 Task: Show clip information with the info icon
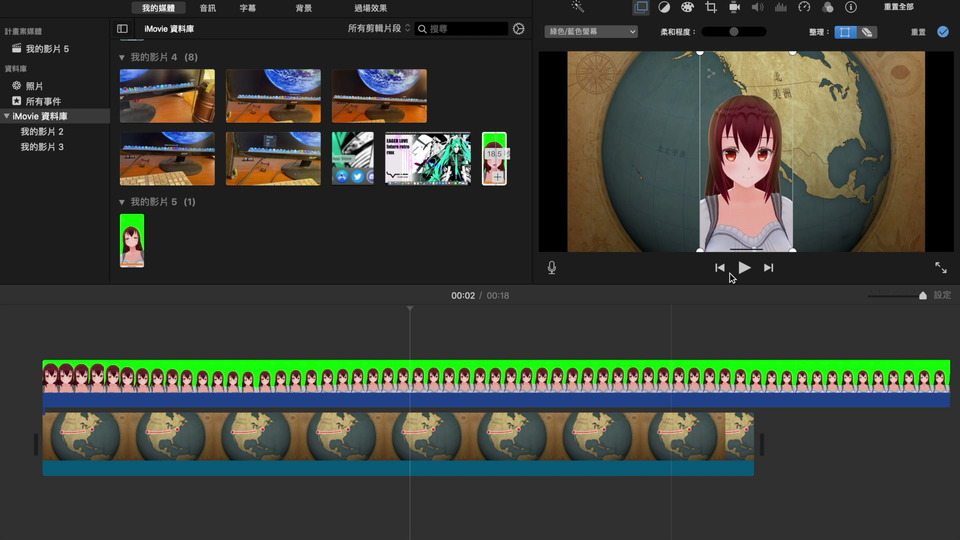point(851,7)
